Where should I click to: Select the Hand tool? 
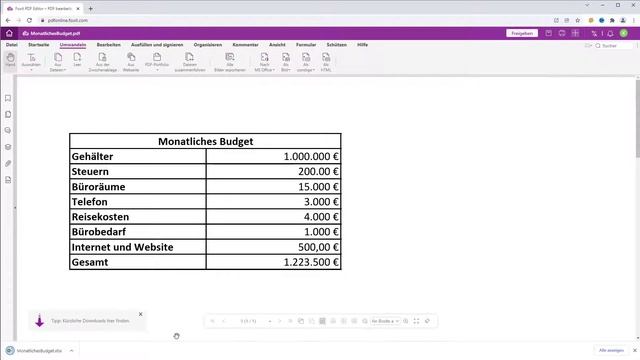pos(10,60)
